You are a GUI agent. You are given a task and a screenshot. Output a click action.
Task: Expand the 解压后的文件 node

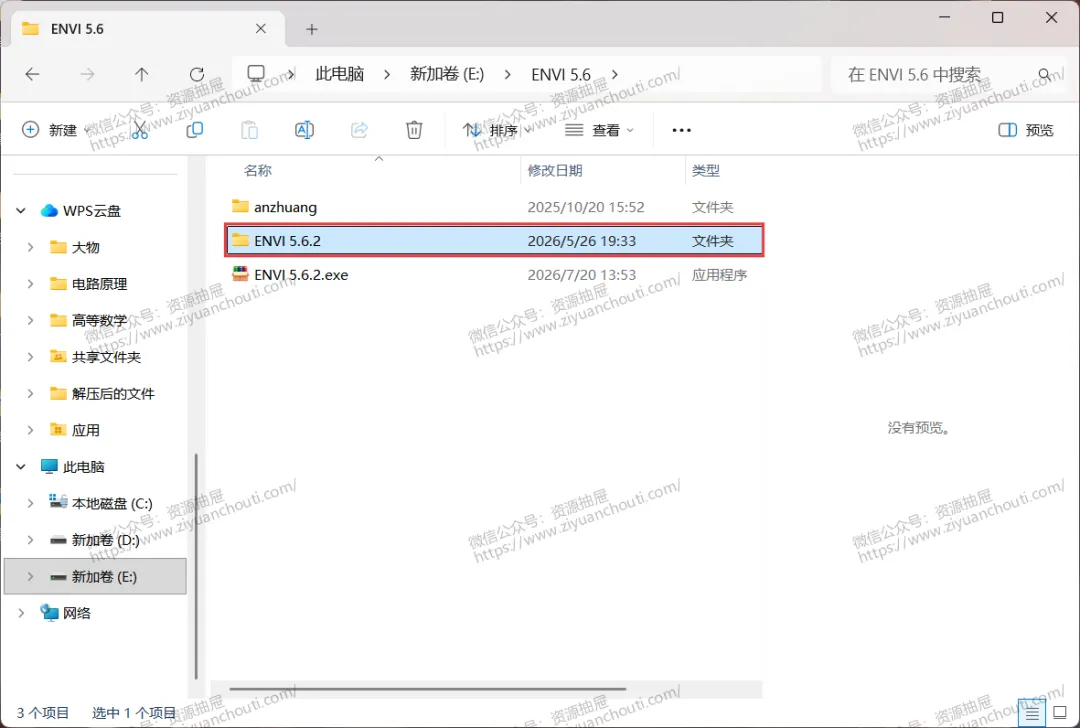[30, 393]
